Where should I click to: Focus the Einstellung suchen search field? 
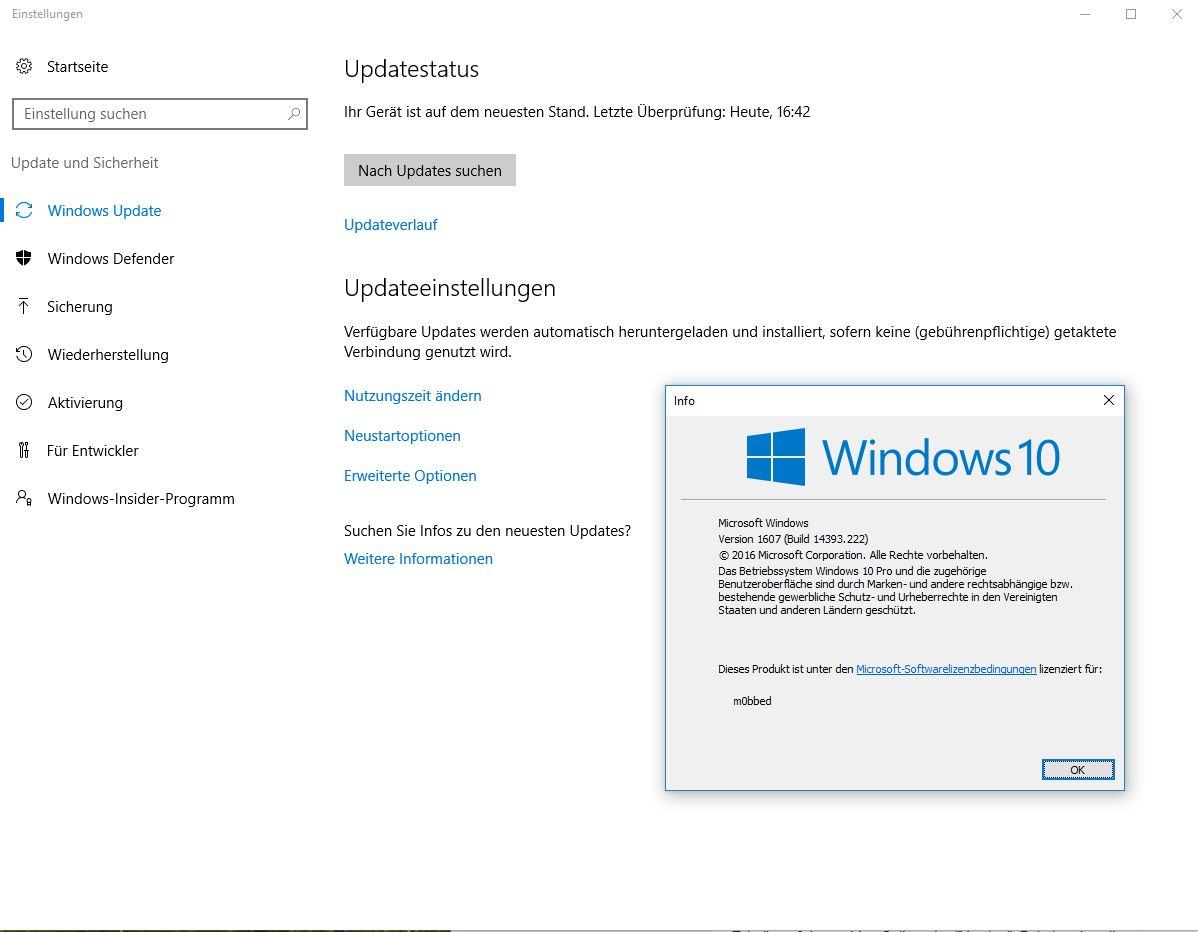[160, 114]
